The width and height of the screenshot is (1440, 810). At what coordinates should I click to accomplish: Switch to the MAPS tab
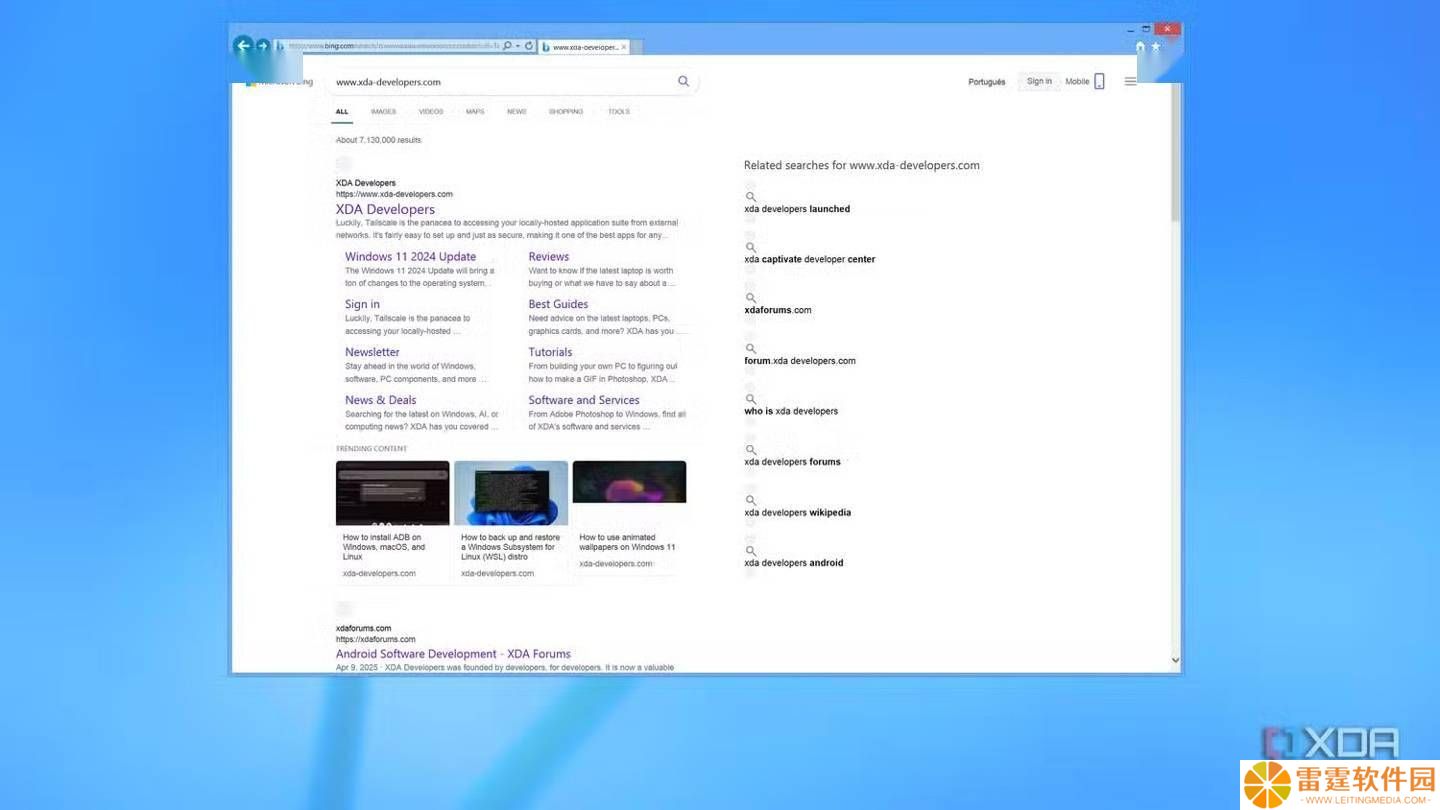coord(475,111)
